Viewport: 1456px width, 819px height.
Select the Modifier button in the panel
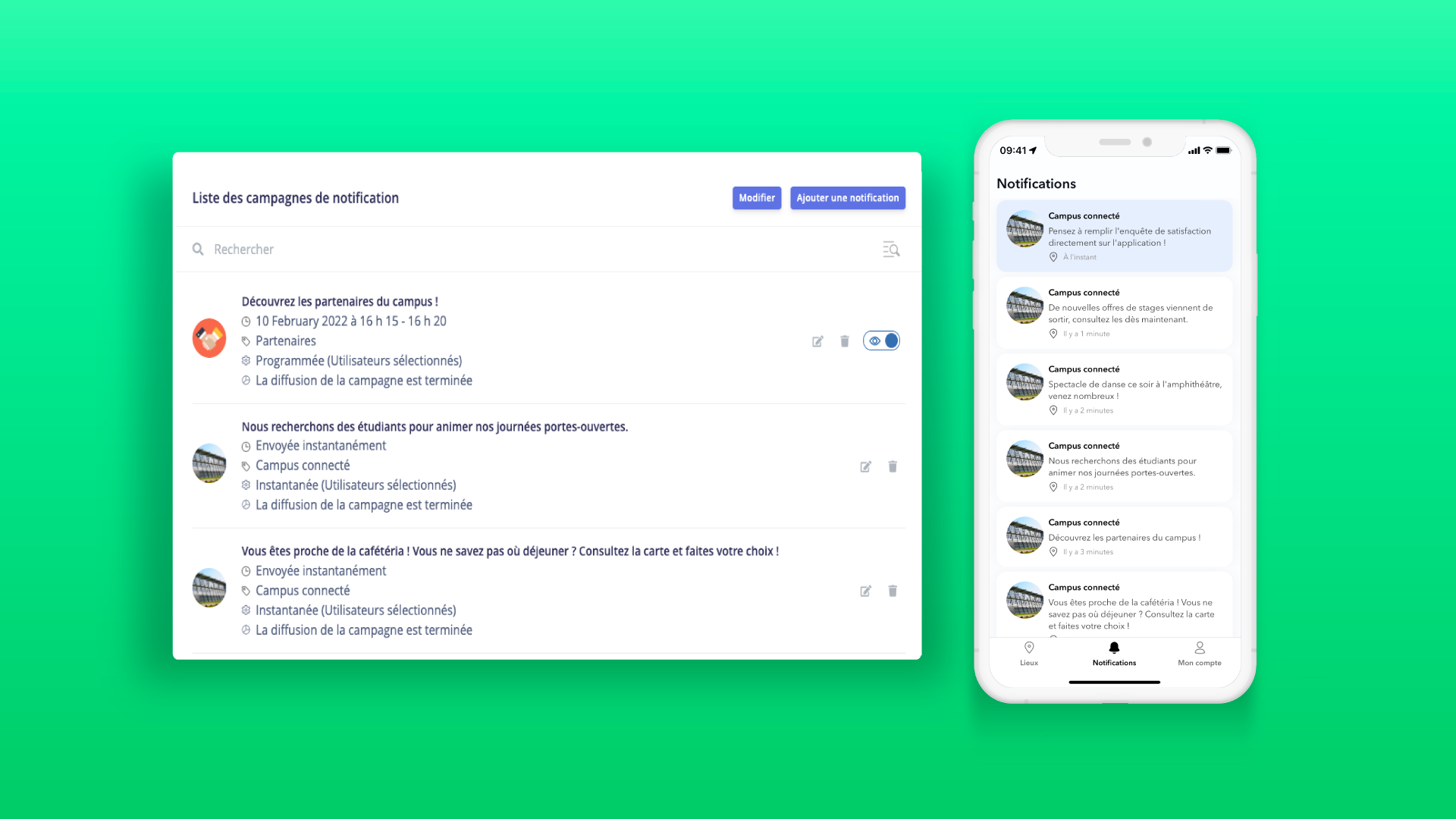pos(757,197)
